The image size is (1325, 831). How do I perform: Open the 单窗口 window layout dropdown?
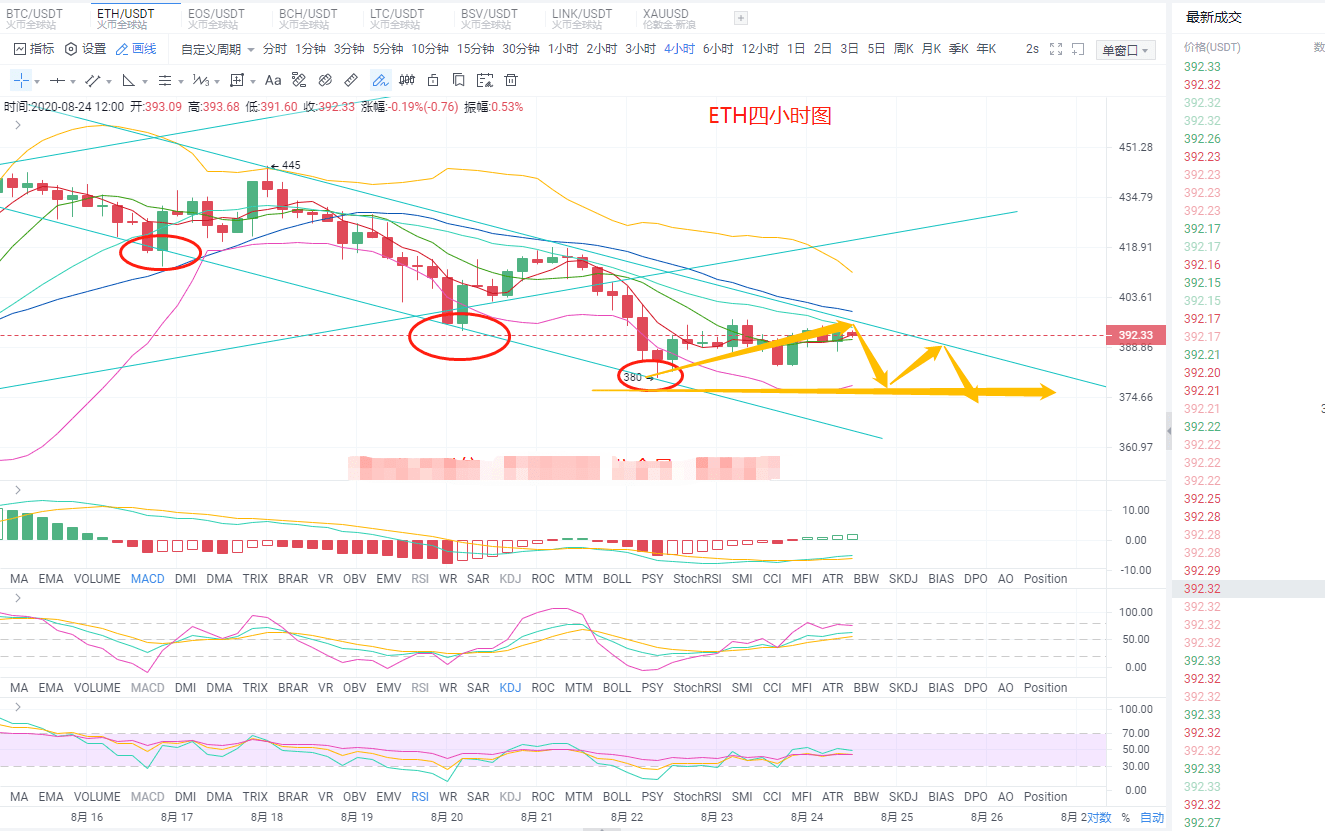point(1125,50)
